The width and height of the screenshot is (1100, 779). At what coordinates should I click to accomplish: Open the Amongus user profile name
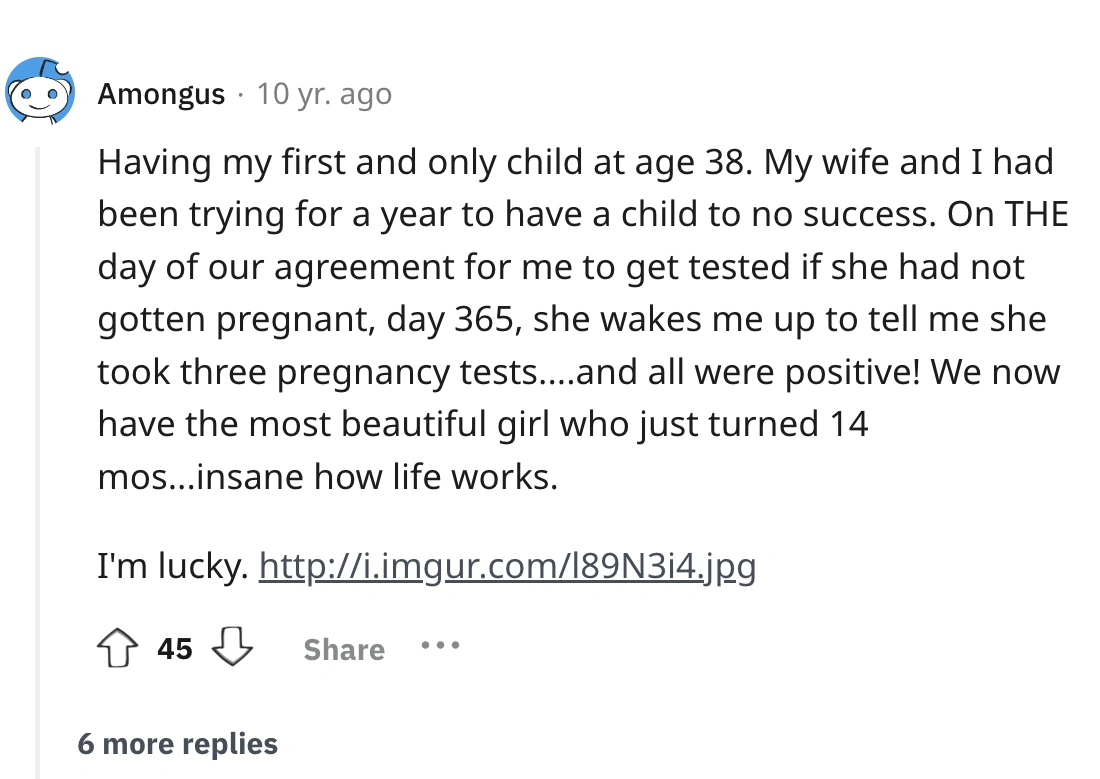[161, 94]
